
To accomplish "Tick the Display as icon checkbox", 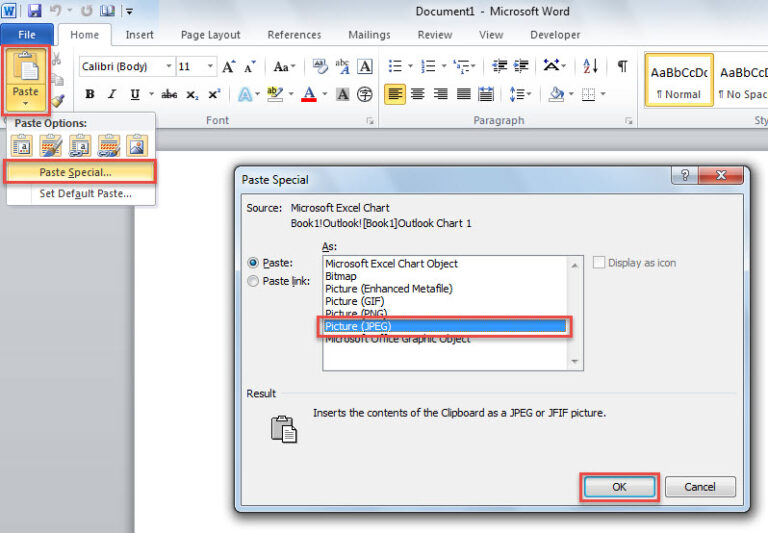I will (x=599, y=263).
